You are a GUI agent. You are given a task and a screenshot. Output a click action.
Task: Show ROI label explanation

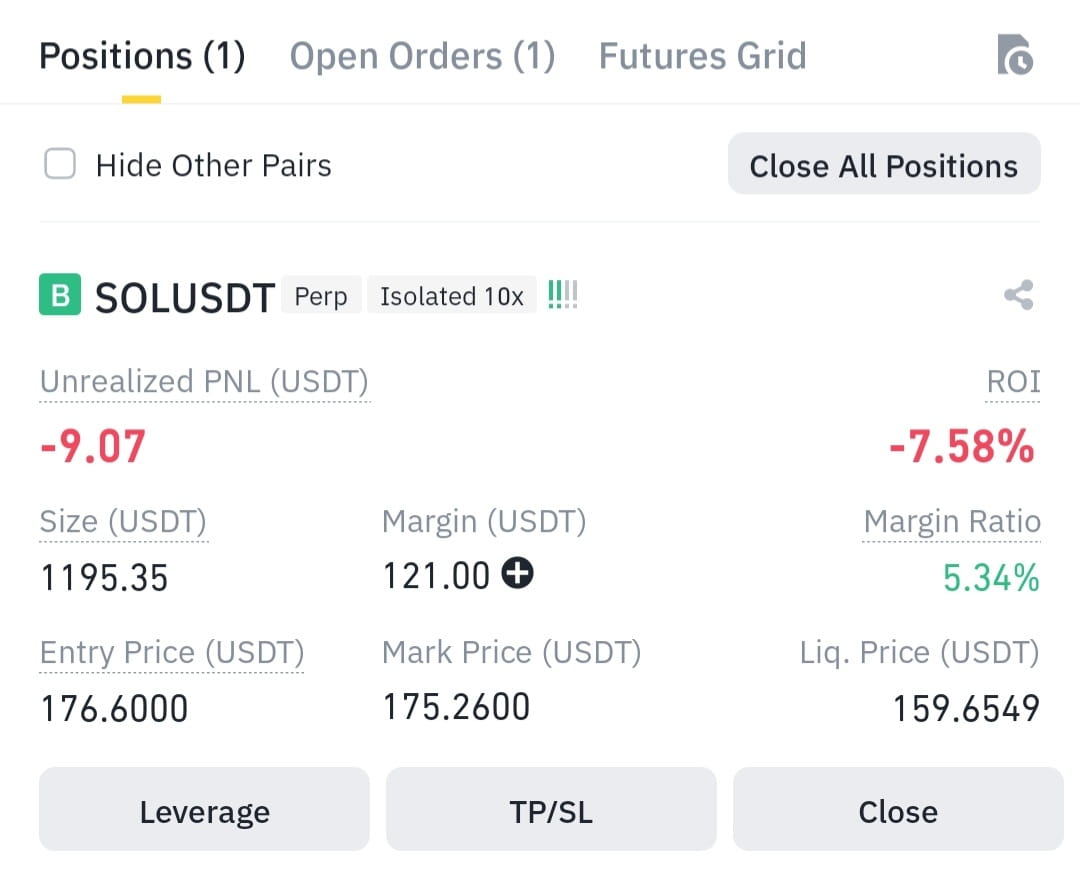[1013, 382]
